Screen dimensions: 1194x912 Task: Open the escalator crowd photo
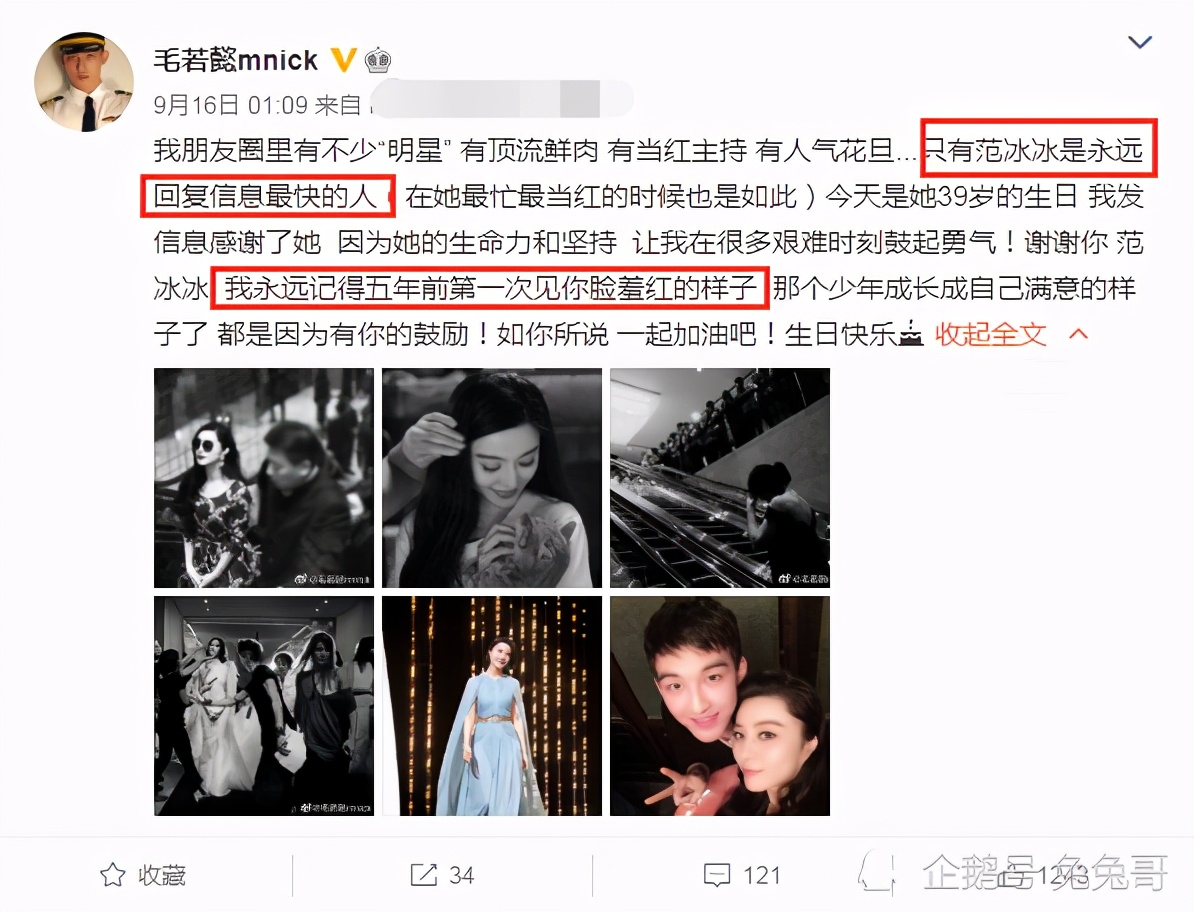click(720, 478)
